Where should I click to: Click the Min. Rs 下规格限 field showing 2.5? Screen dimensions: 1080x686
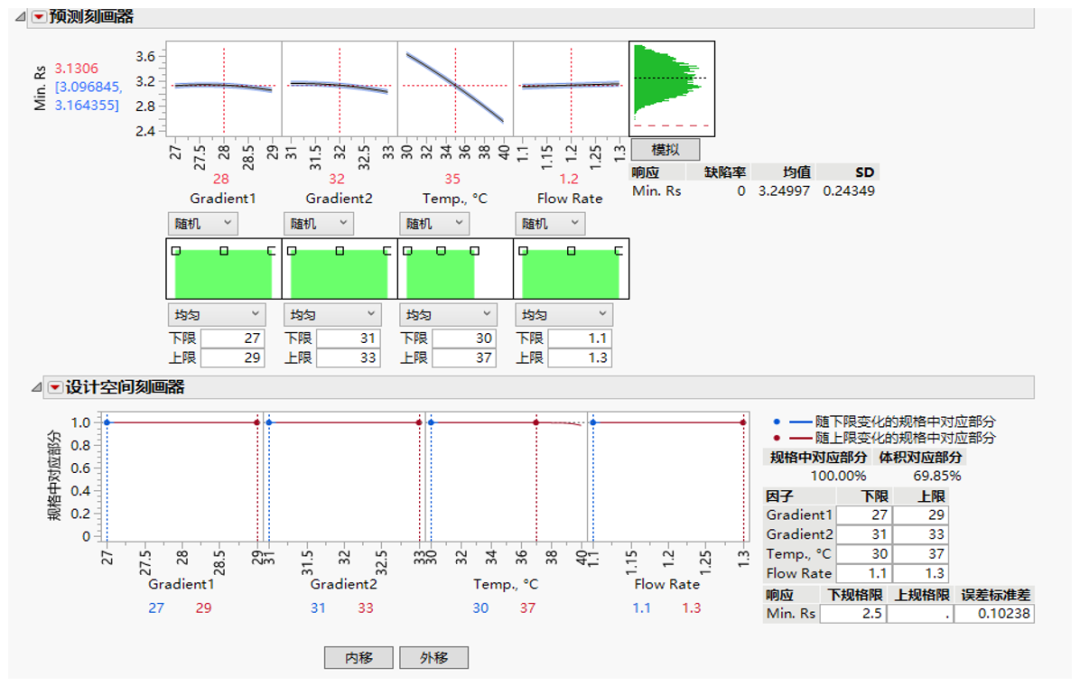(x=853, y=614)
